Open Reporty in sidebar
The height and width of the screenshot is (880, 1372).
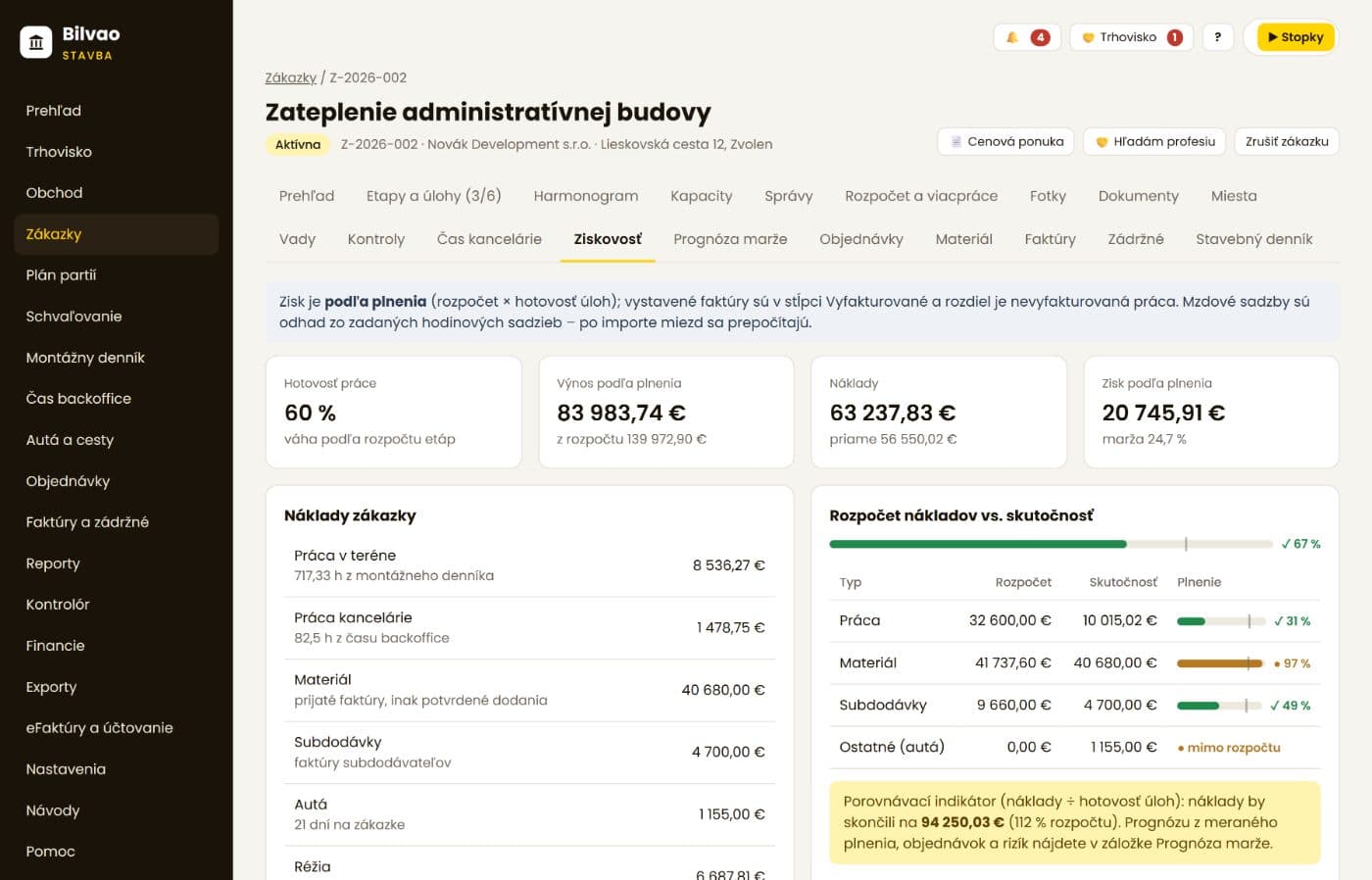(116, 563)
